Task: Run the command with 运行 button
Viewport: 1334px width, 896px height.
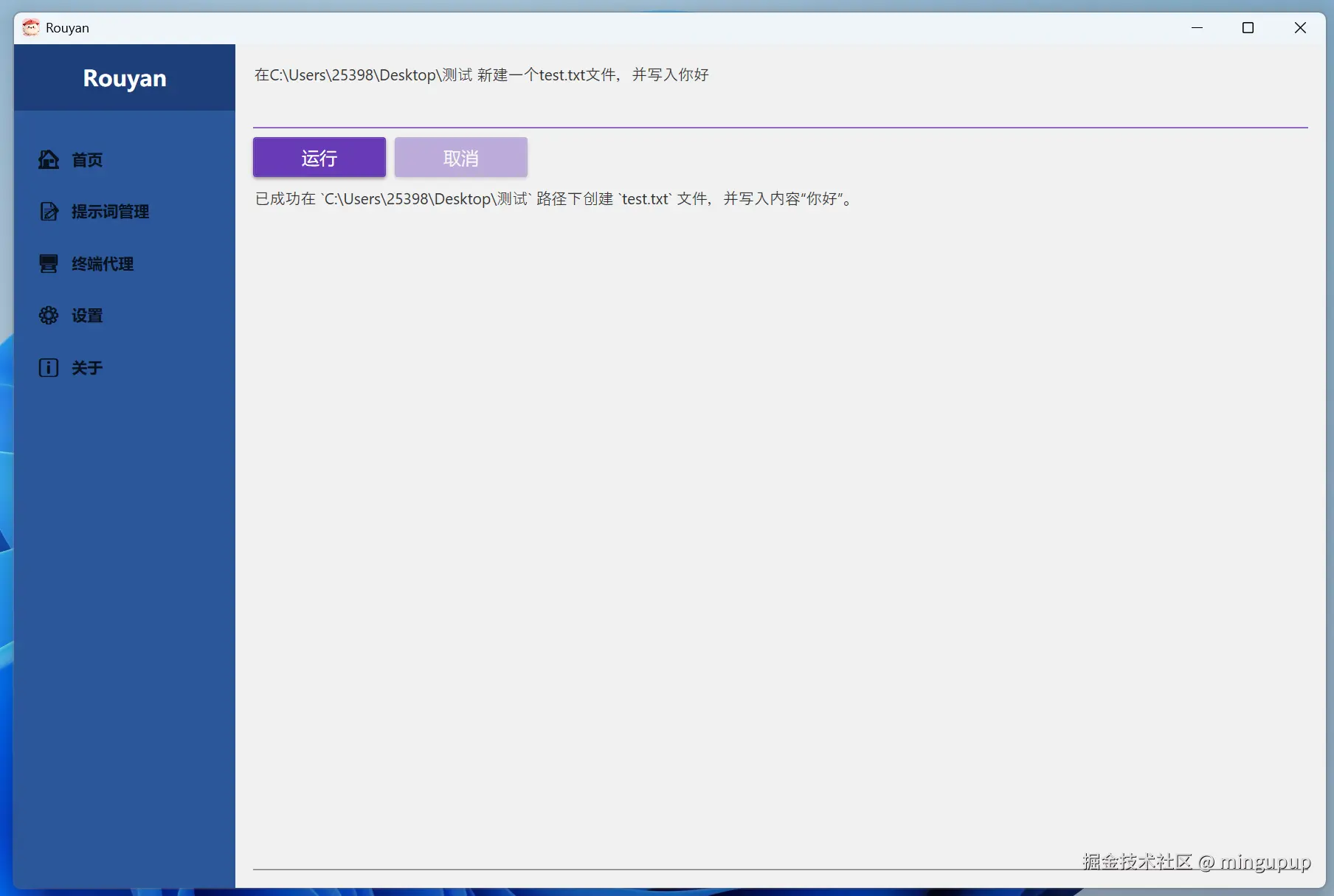Action: (319, 157)
